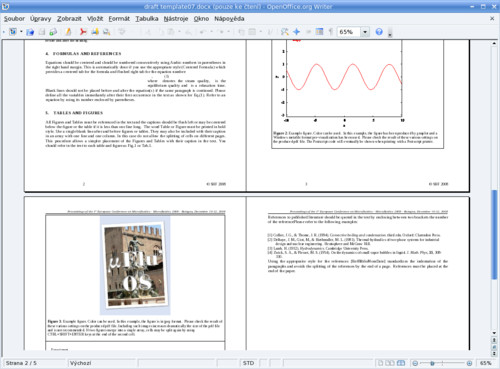Open the Navigator star icon
This screenshot has width=500, height=369.
pyautogui.click(x=296, y=32)
